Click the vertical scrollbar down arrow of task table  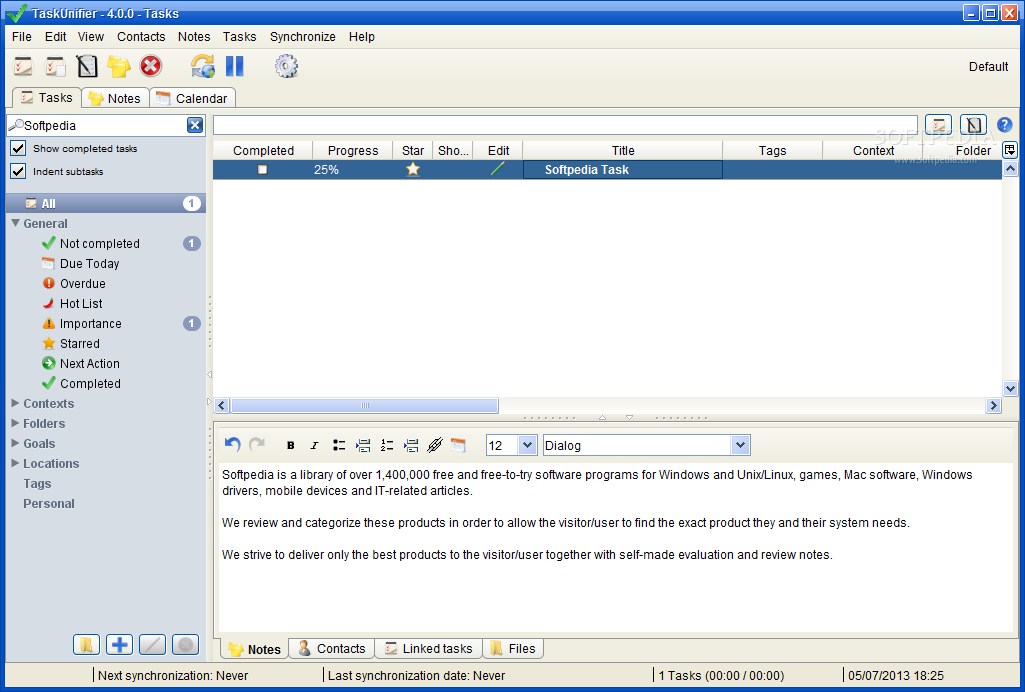tap(1010, 389)
